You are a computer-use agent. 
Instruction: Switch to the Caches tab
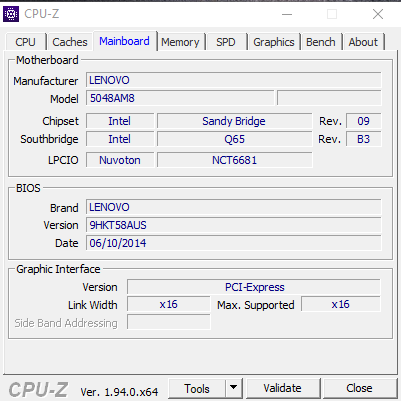[x=70, y=42]
